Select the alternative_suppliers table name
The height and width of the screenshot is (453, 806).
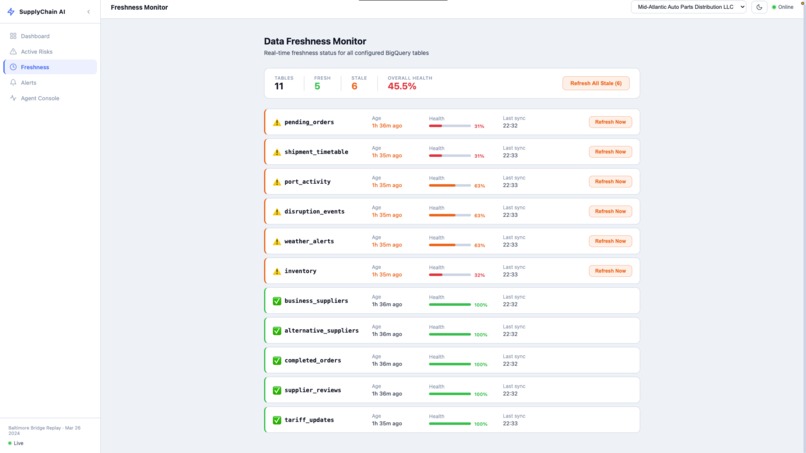321,331
